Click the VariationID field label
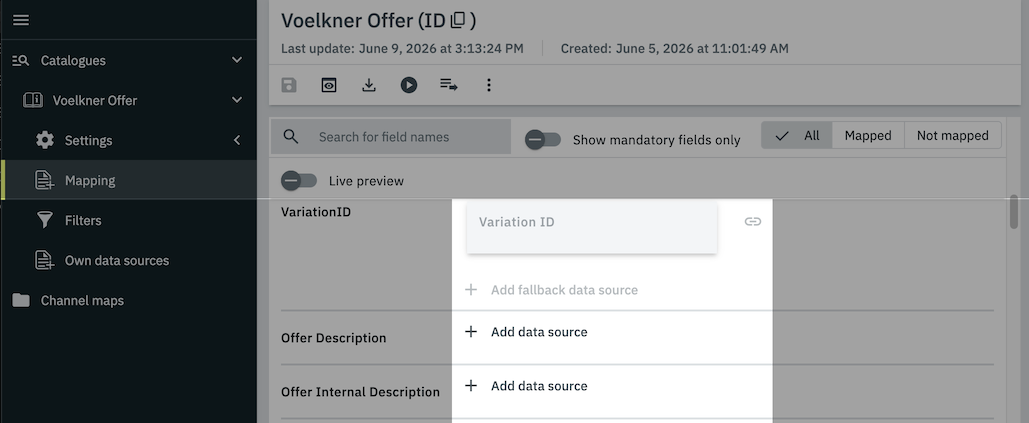Image resolution: width=1029 pixels, height=423 pixels. click(x=316, y=212)
